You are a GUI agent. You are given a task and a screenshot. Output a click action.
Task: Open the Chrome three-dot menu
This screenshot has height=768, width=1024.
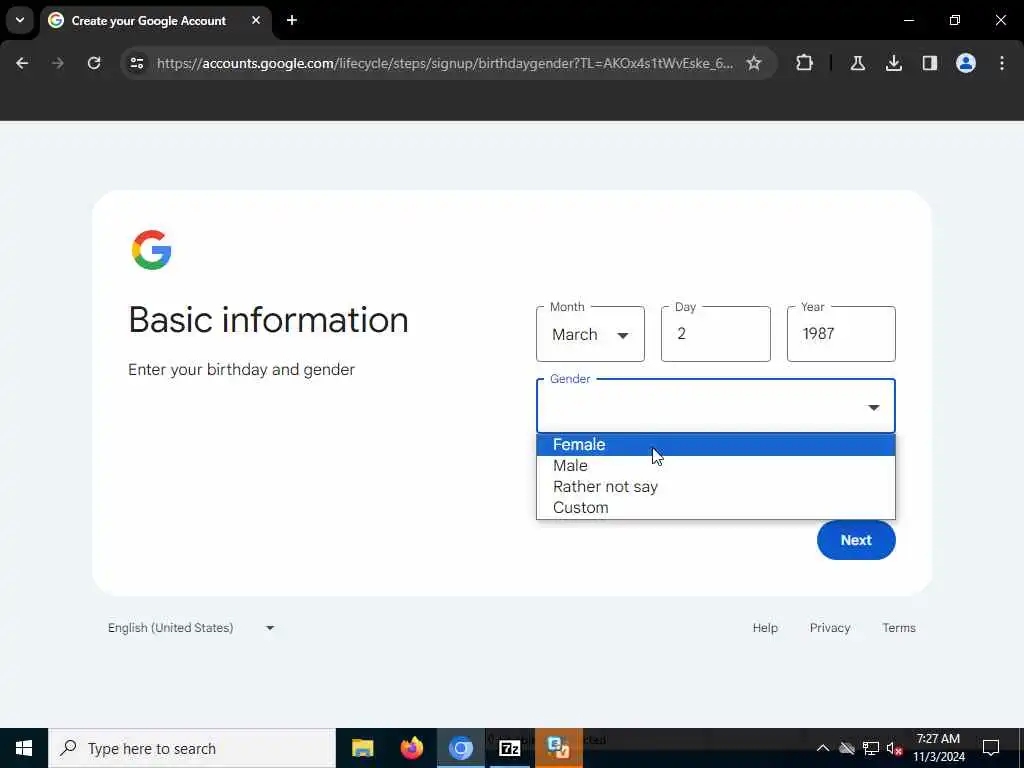click(1002, 63)
